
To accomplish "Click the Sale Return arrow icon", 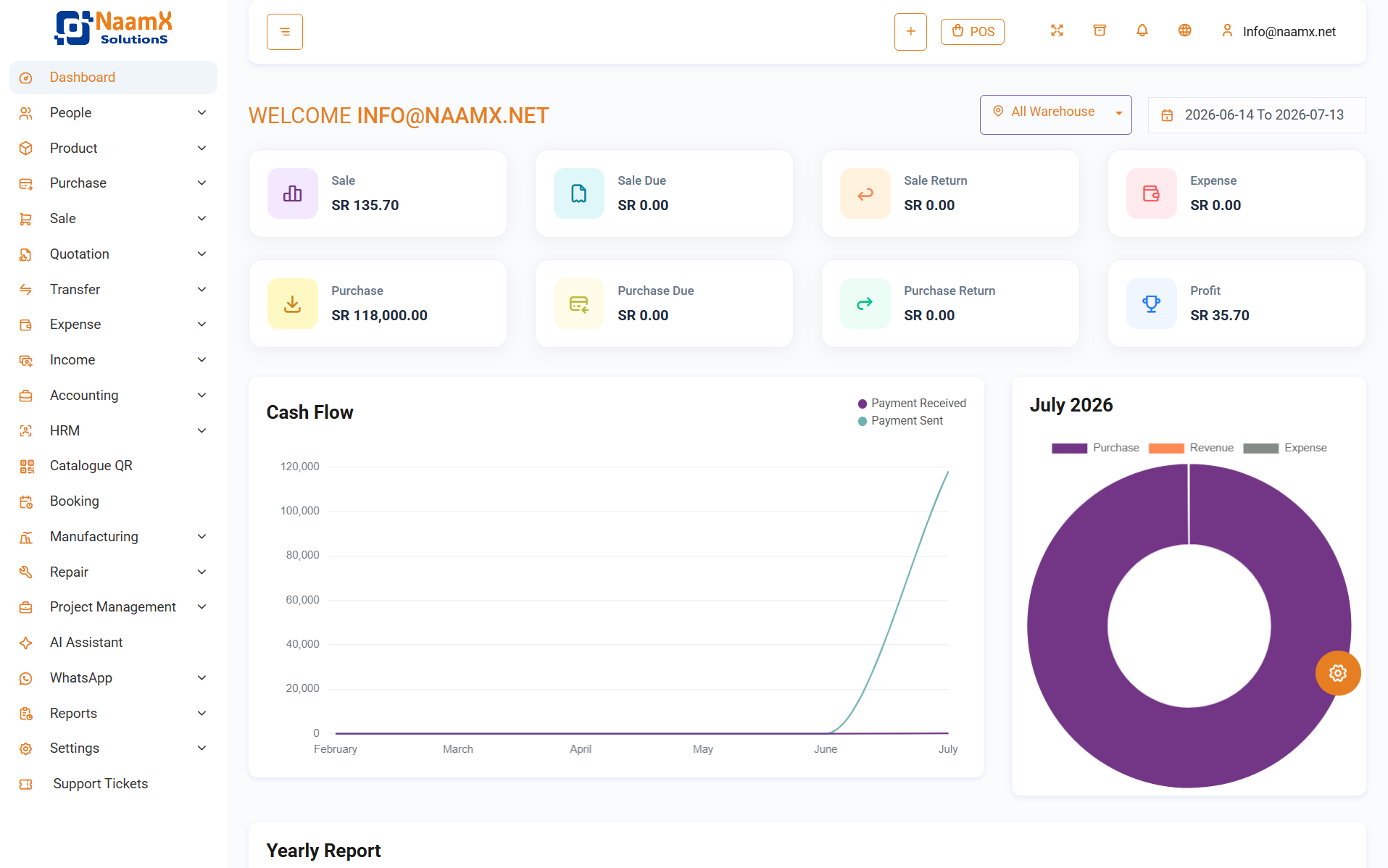I will coord(865,193).
